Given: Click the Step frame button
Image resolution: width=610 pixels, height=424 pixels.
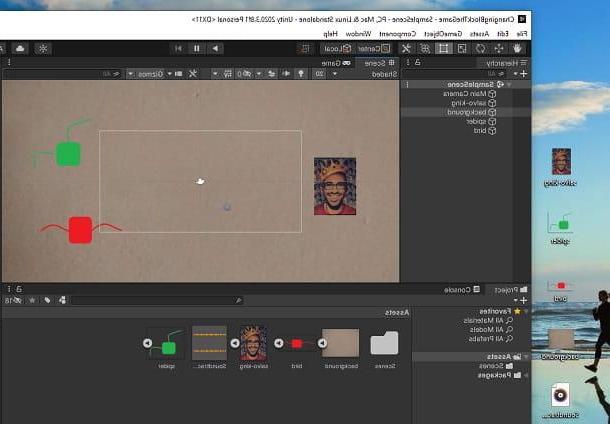Looking at the screenshot, I should [x=179, y=49].
